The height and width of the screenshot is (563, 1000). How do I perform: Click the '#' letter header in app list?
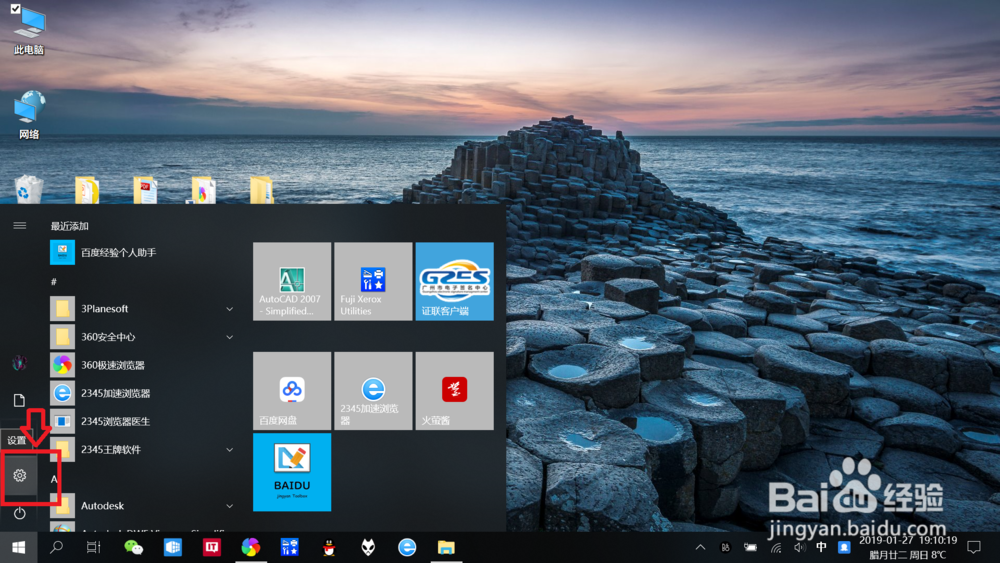(54, 281)
